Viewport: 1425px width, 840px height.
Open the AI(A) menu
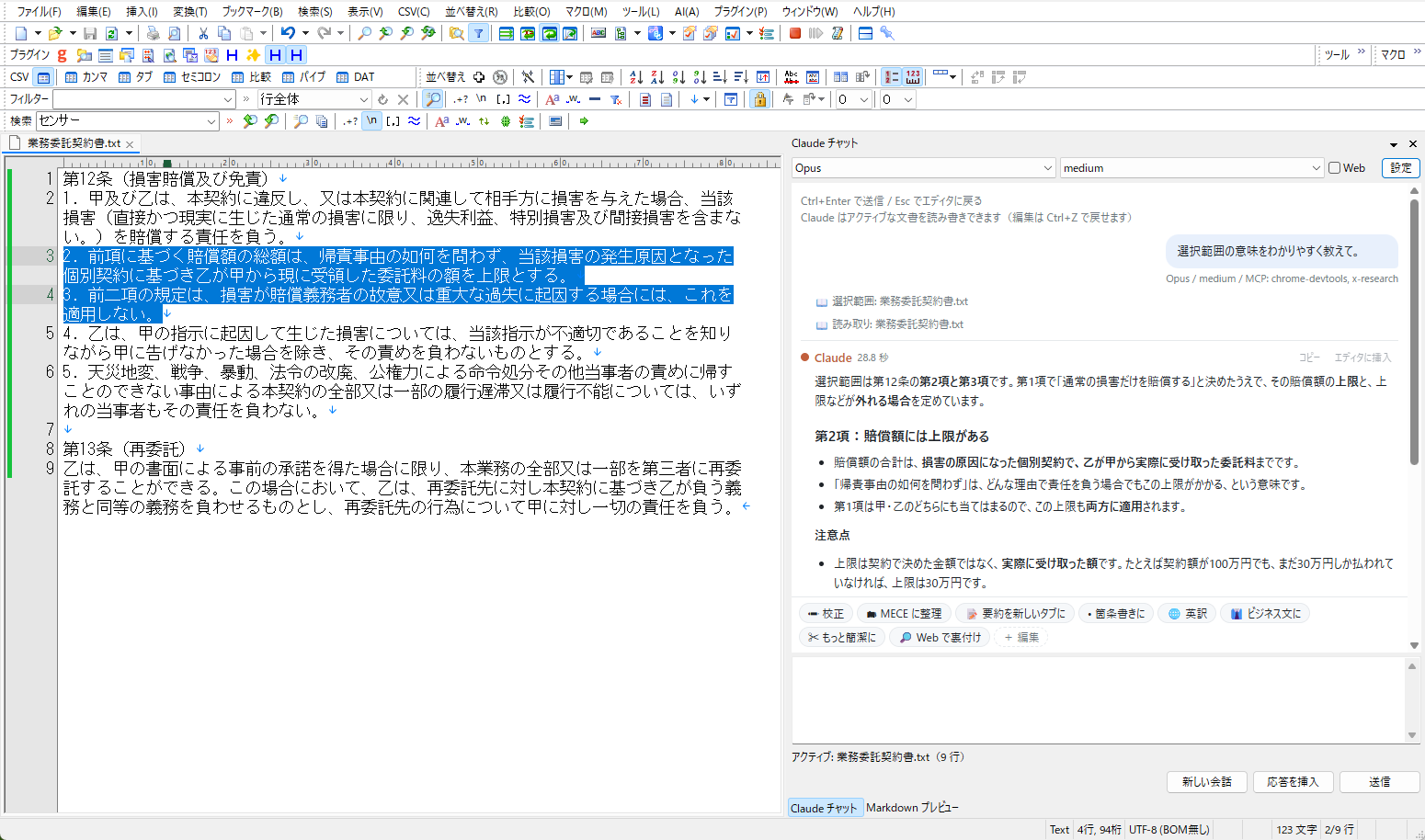(687, 11)
